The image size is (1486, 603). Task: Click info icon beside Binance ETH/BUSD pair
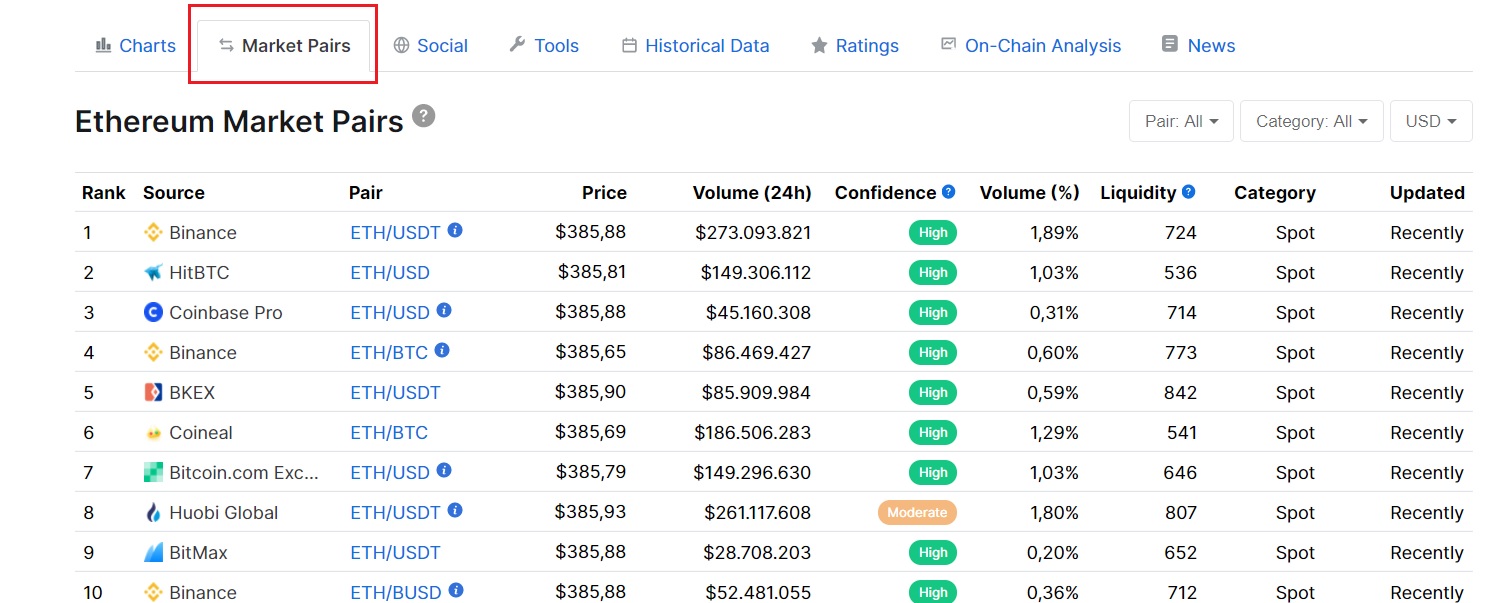456,590
